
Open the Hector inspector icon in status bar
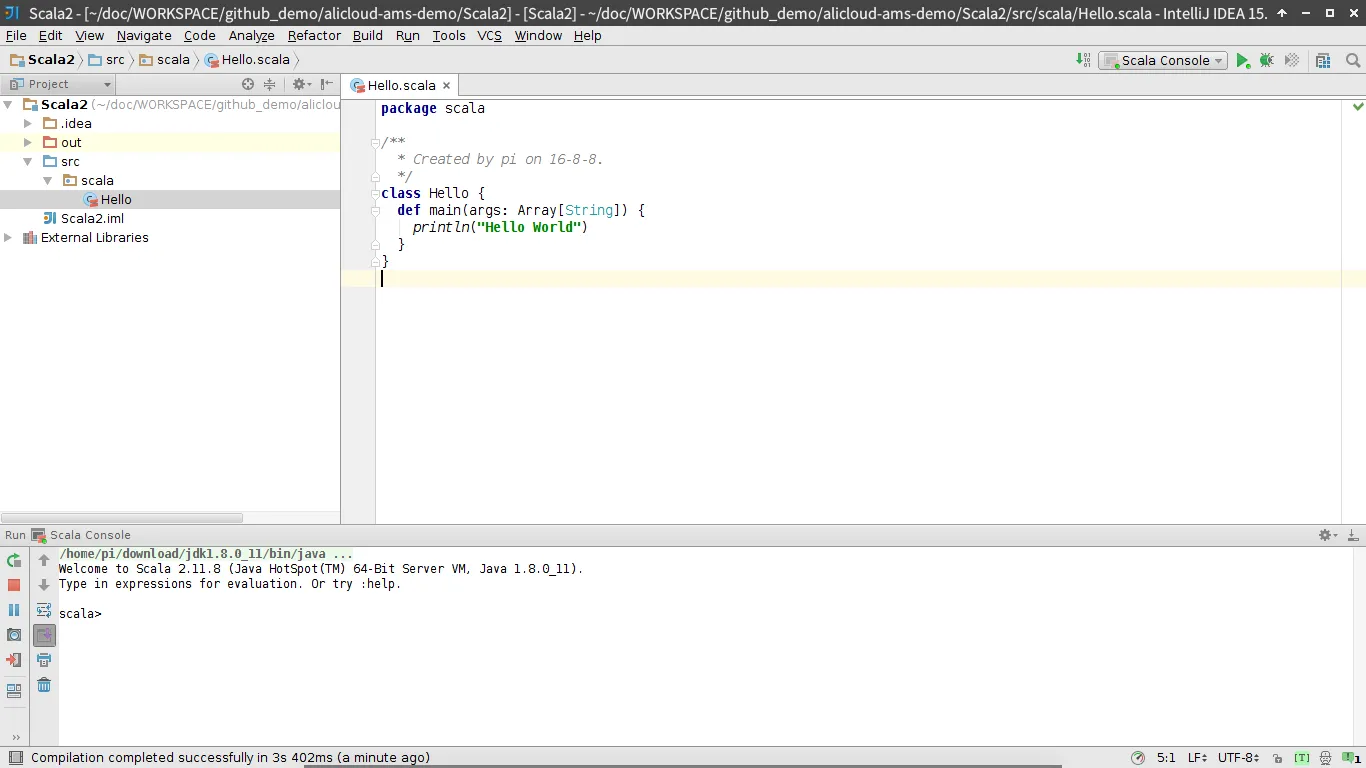pyautogui.click(x=1325, y=758)
